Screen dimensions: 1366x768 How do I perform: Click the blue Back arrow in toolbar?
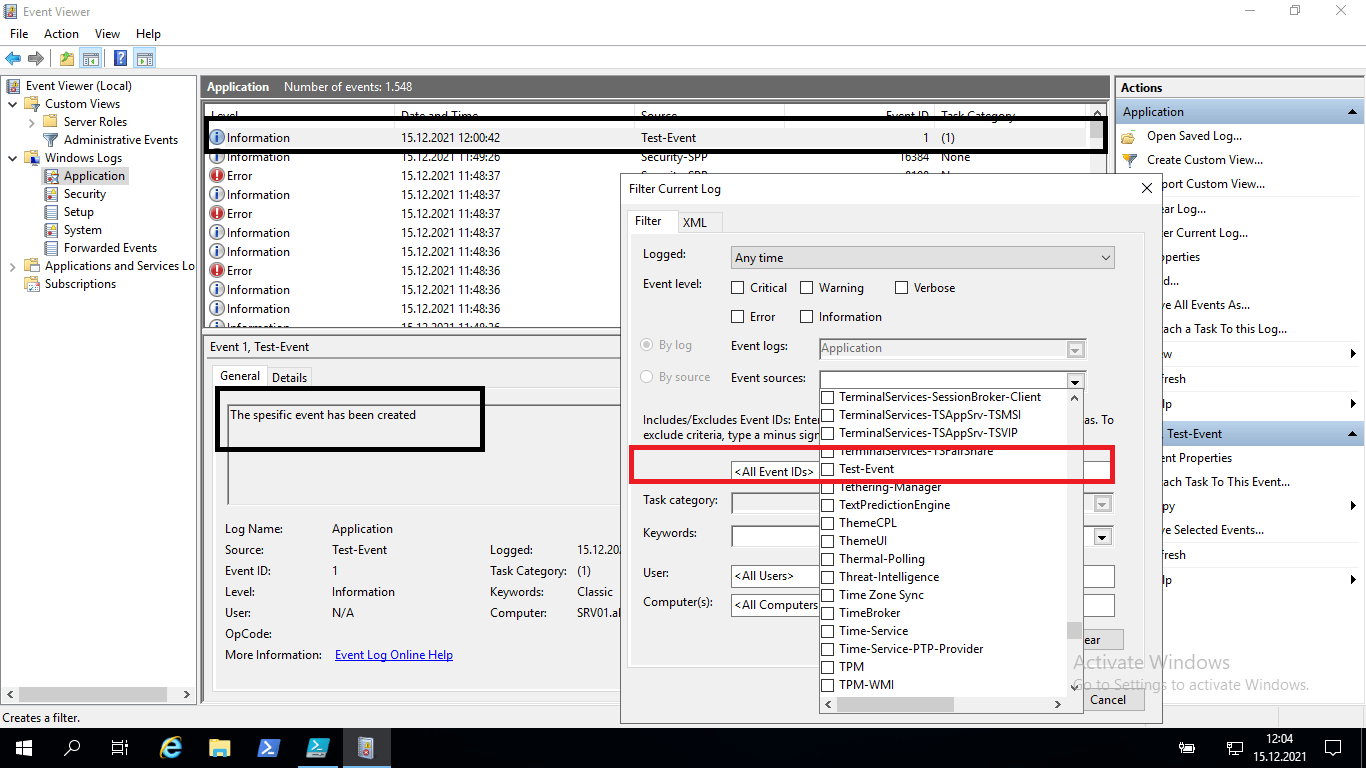[x=13, y=59]
